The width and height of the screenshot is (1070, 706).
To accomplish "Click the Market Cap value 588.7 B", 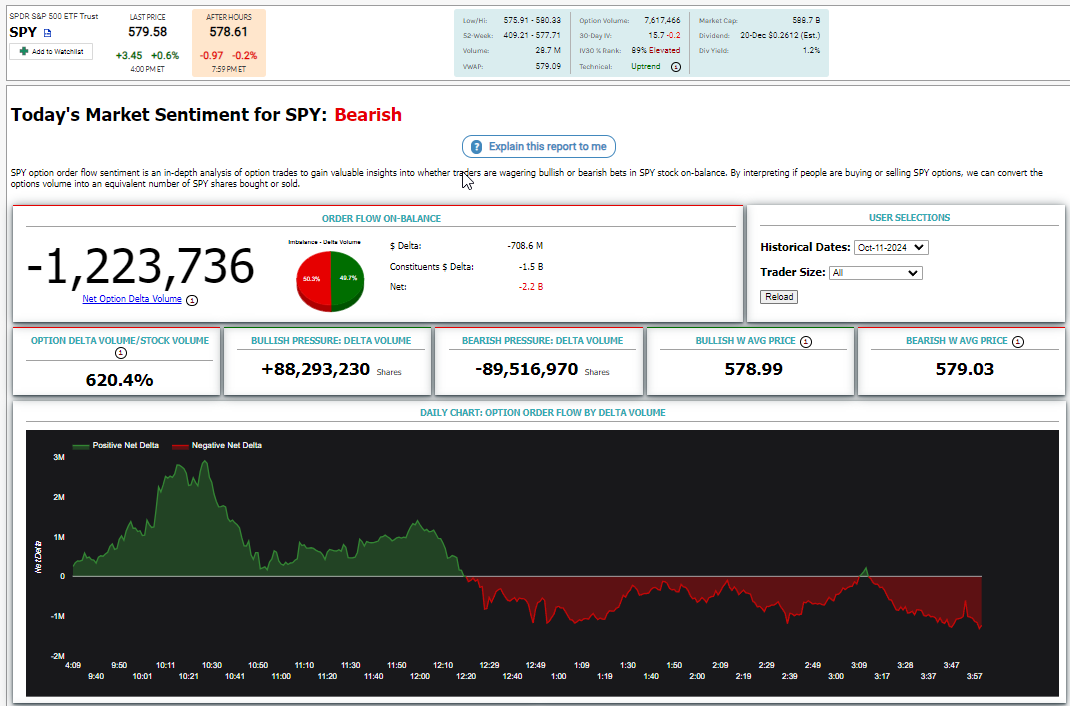I will coord(805,20).
